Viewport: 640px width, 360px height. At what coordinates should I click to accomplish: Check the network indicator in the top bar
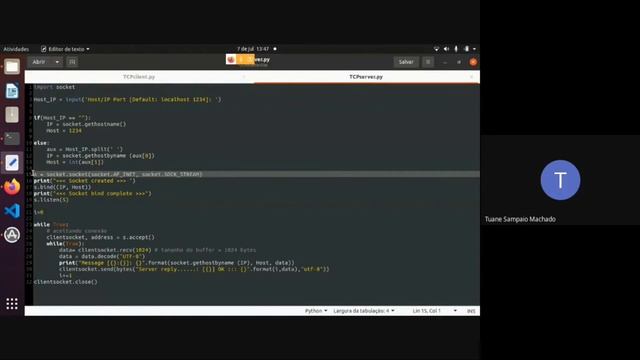[x=436, y=49]
